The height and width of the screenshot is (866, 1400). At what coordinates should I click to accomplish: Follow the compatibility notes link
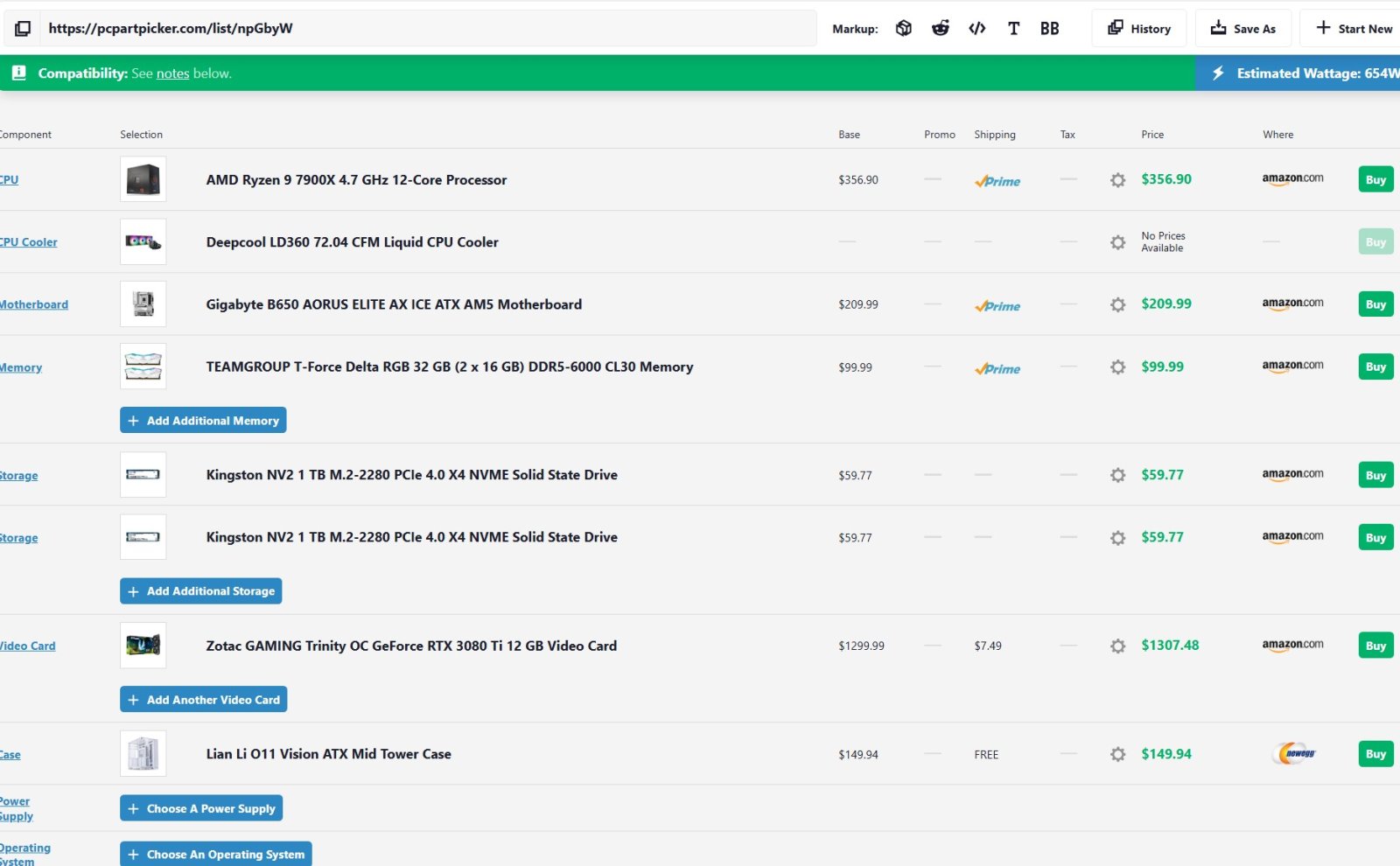pos(172,73)
